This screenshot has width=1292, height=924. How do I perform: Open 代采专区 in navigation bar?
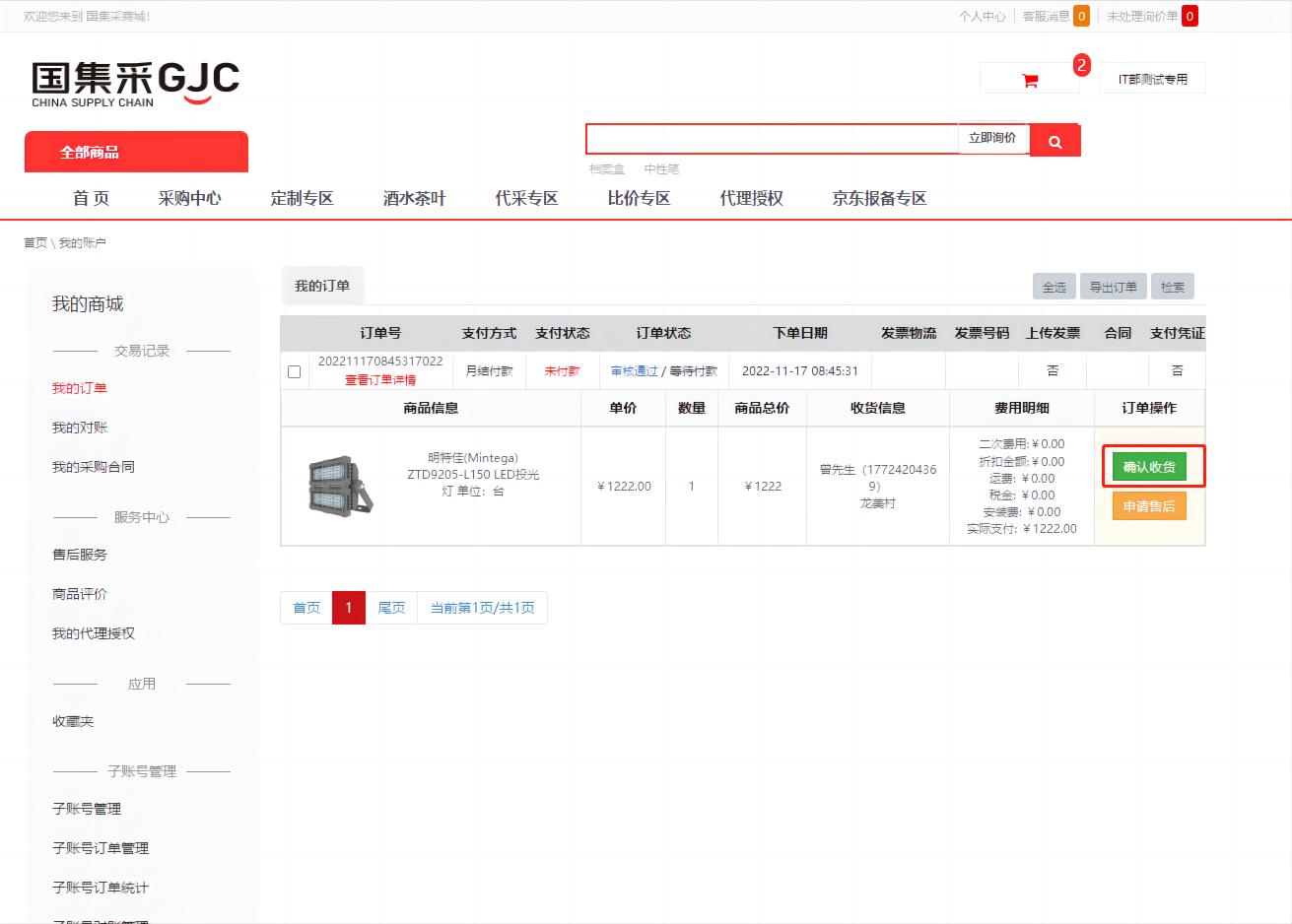526,198
